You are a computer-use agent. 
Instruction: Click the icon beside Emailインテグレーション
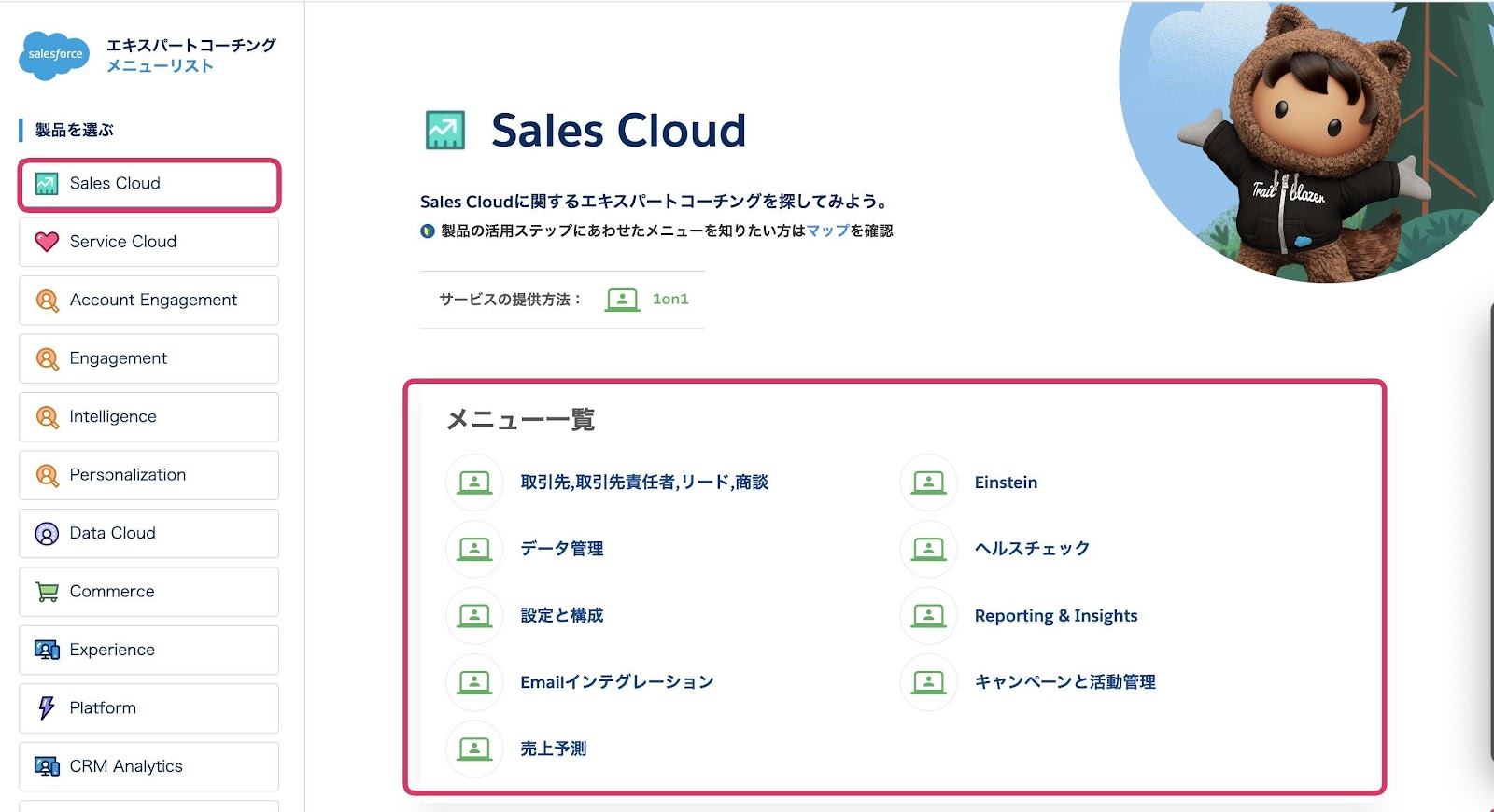pyautogui.click(x=474, y=682)
